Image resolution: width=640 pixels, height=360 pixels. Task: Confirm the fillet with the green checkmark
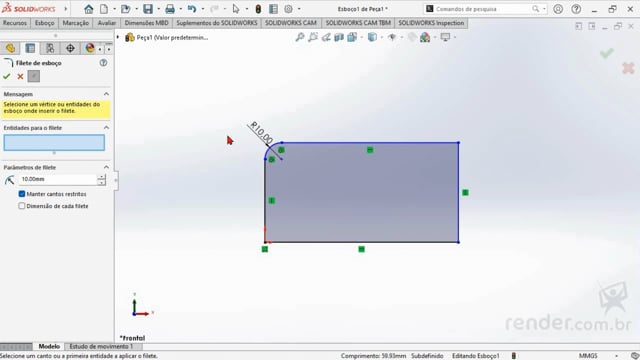[7, 76]
